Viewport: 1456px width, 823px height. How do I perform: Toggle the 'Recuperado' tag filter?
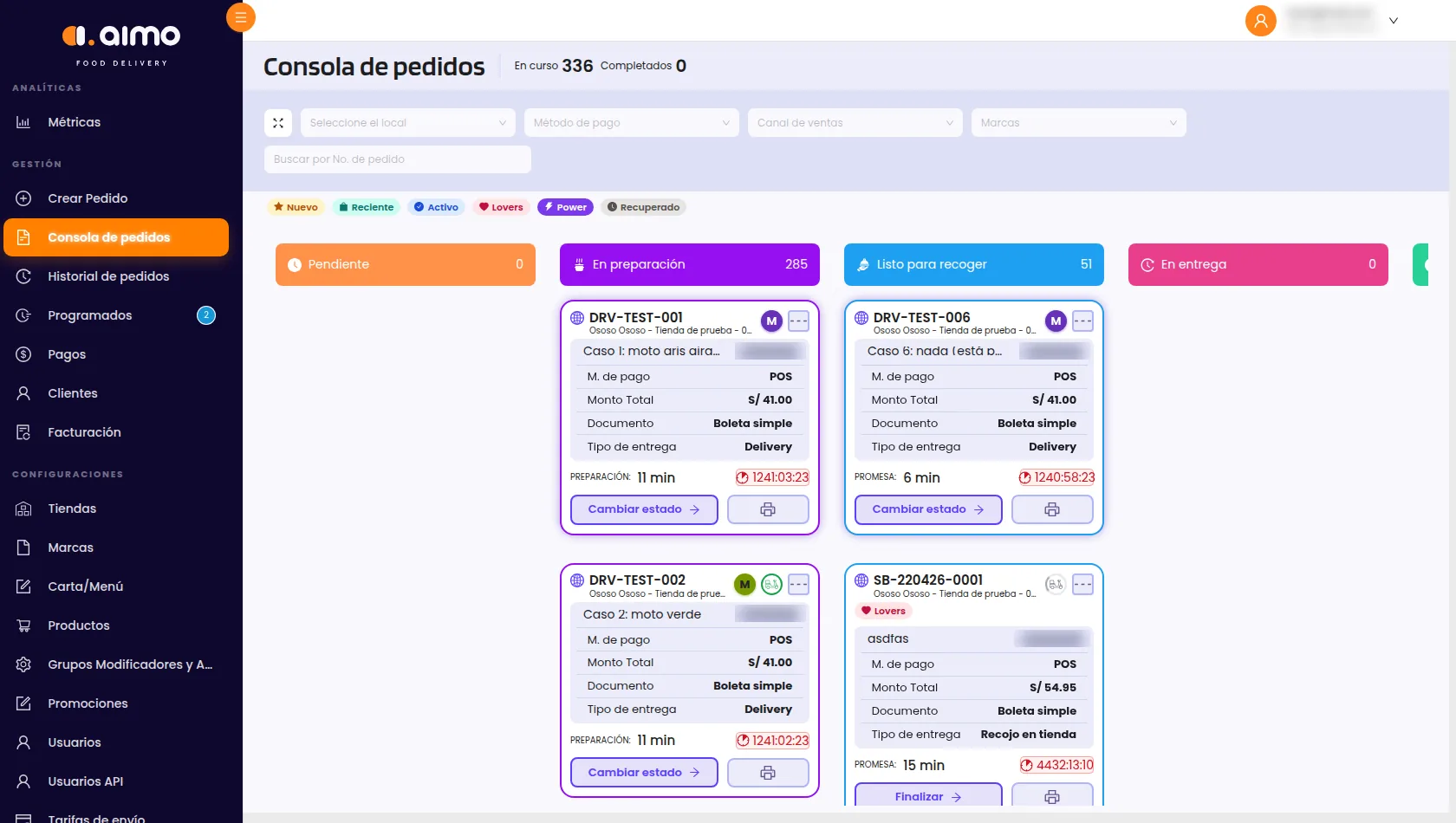pyautogui.click(x=643, y=207)
